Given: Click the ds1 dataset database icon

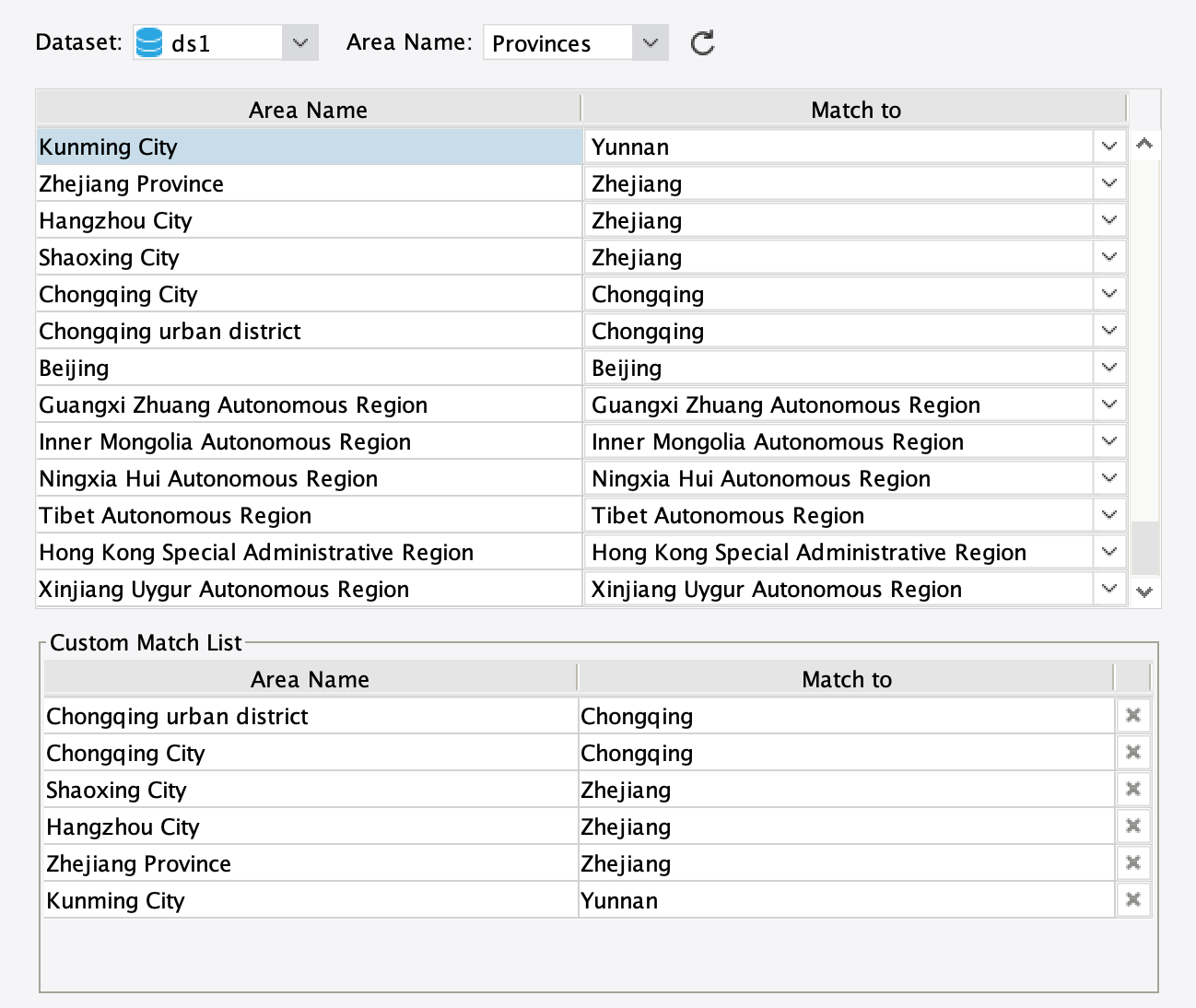Looking at the screenshot, I should pyautogui.click(x=148, y=42).
